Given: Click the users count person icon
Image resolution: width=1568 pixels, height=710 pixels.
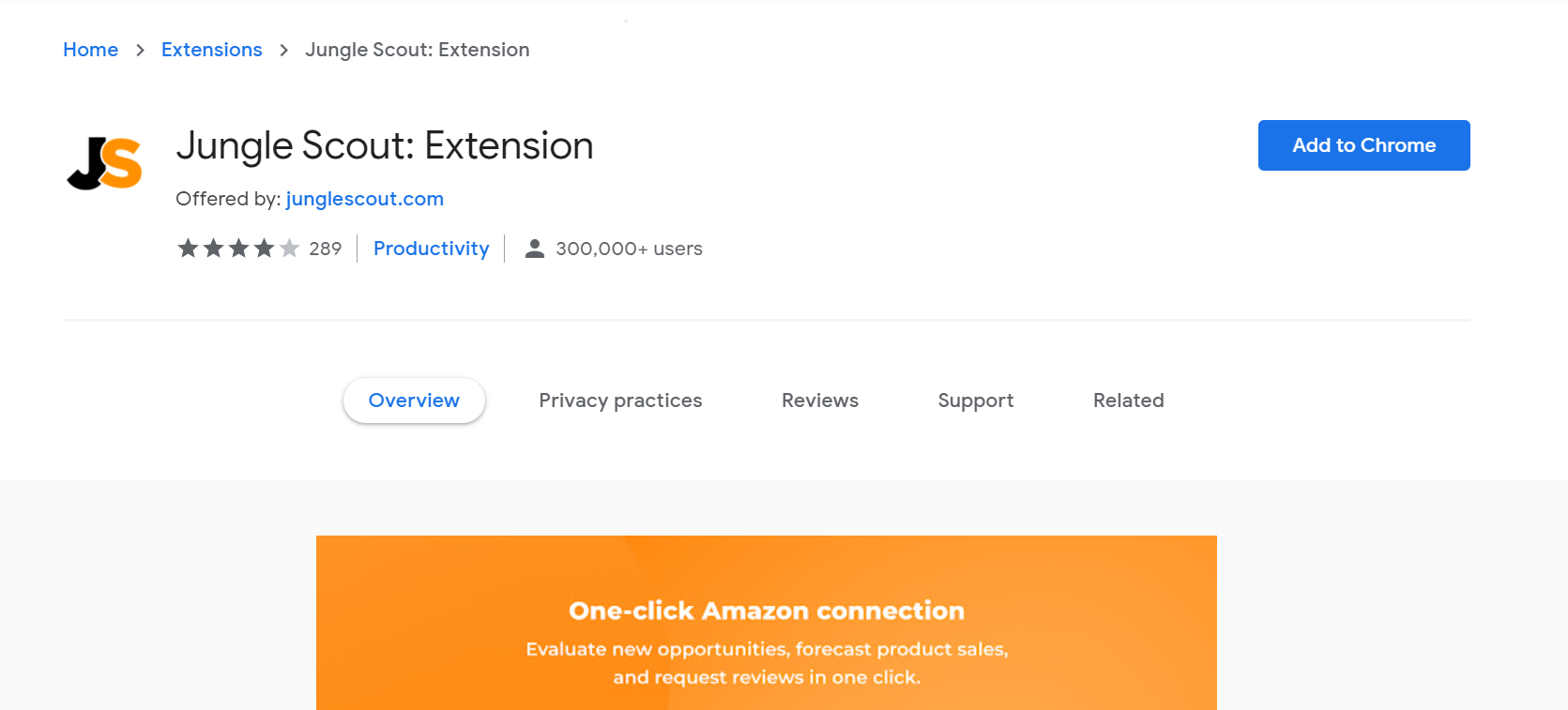Looking at the screenshot, I should click(x=534, y=248).
